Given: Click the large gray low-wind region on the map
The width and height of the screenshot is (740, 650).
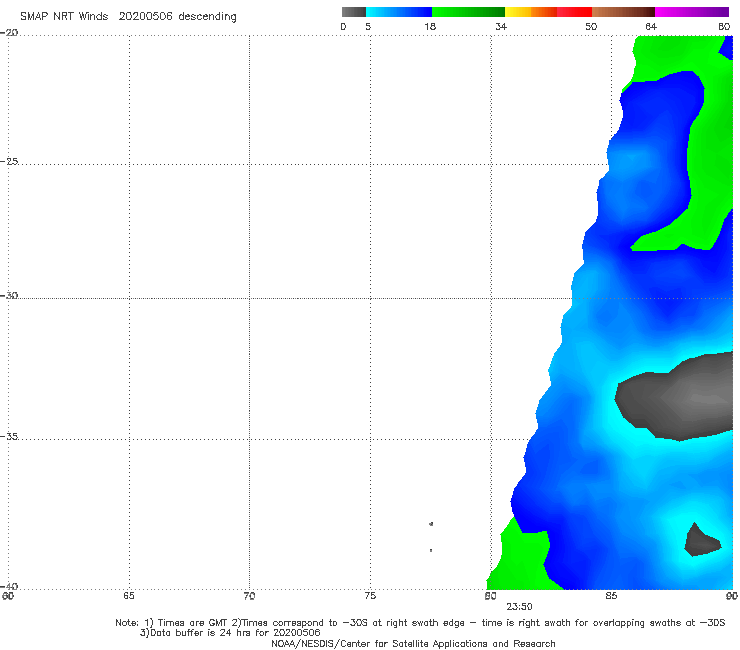Looking at the screenshot, I should coord(680,399).
